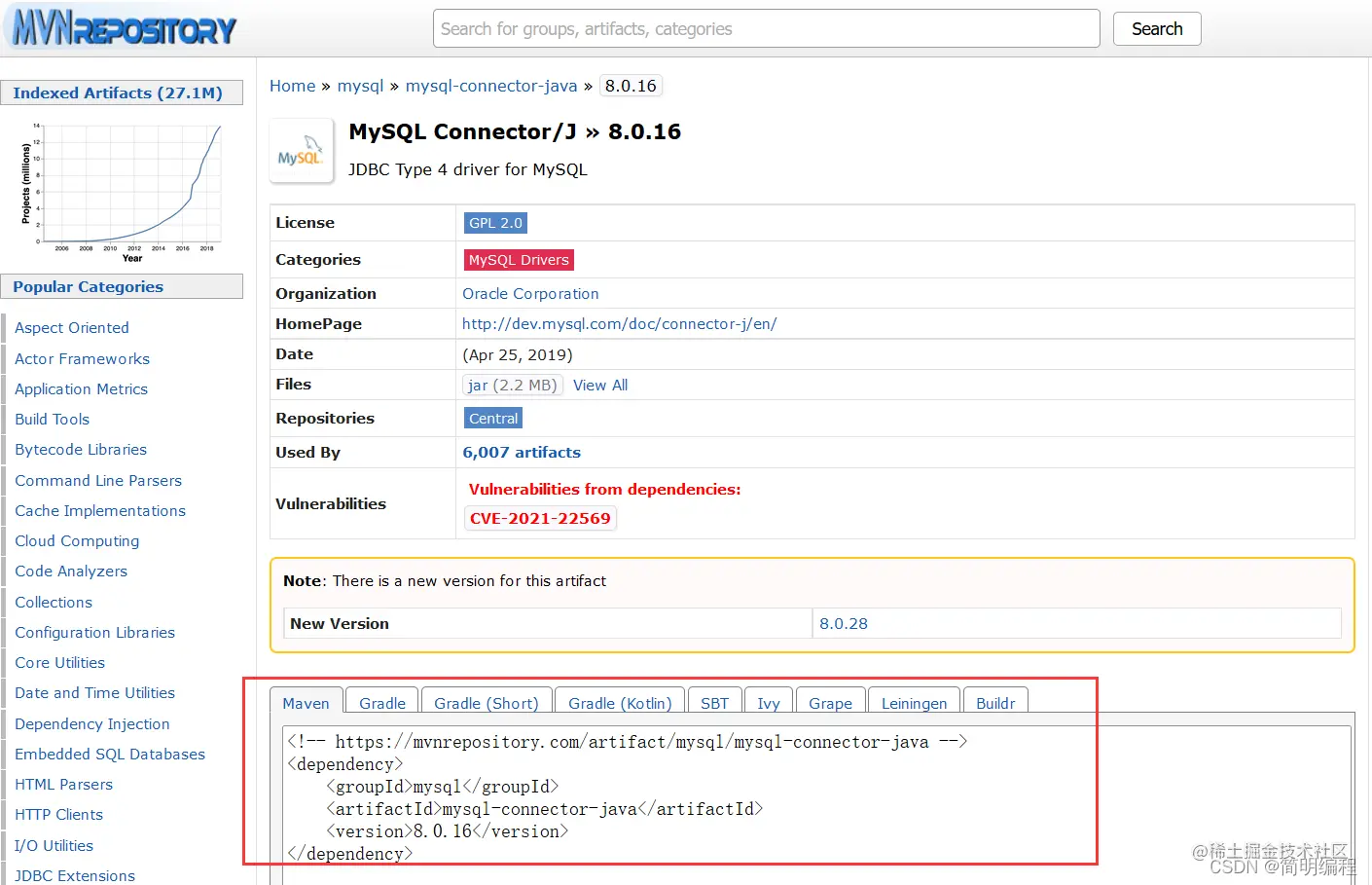Viewport: 1372px width, 885px height.
Task: Open the Date and Time Utilities category
Action: 95,693
